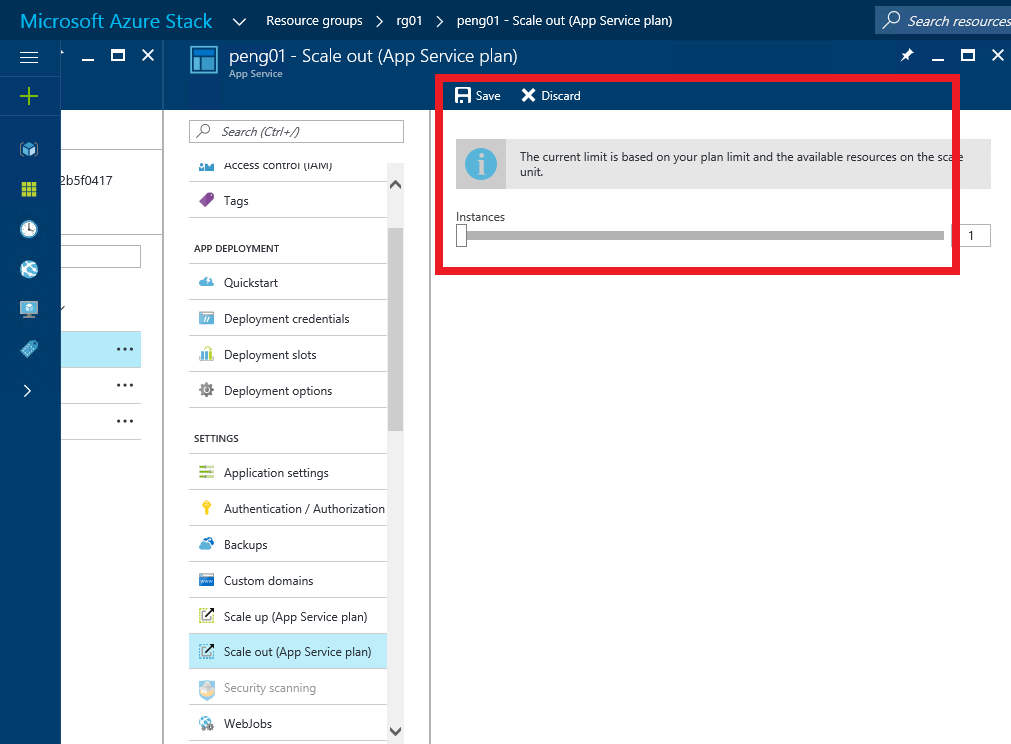
Task: Open Scale up (App Service plan)
Action: (x=288, y=616)
